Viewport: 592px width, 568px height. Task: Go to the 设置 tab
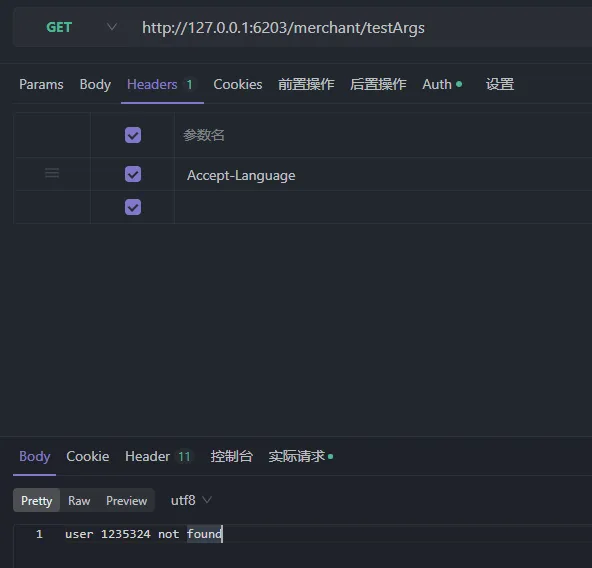pyautogui.click(x=500, y=84)
